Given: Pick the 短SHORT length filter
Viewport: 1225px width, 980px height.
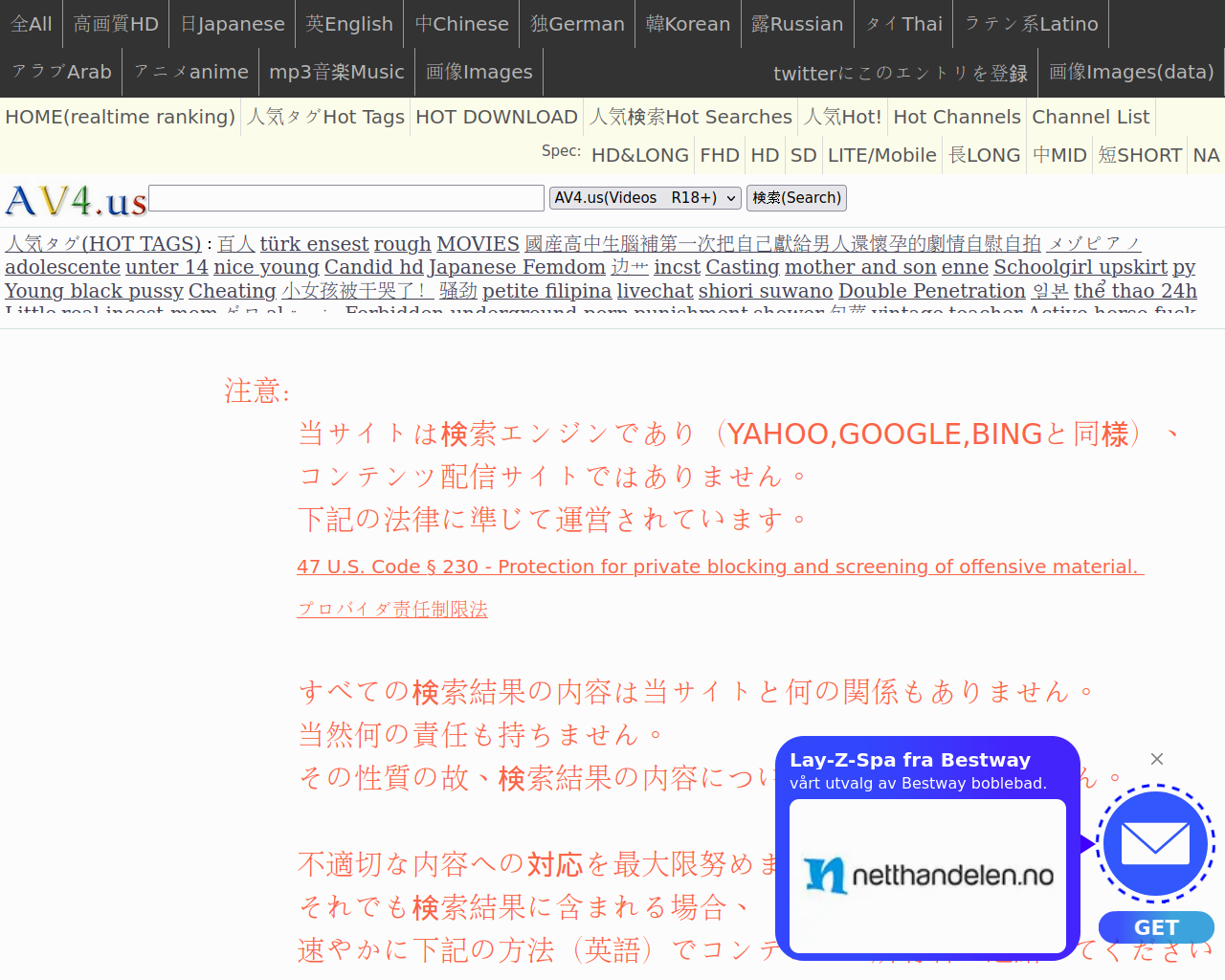Looking at the screenshot, I should 1139,155.
